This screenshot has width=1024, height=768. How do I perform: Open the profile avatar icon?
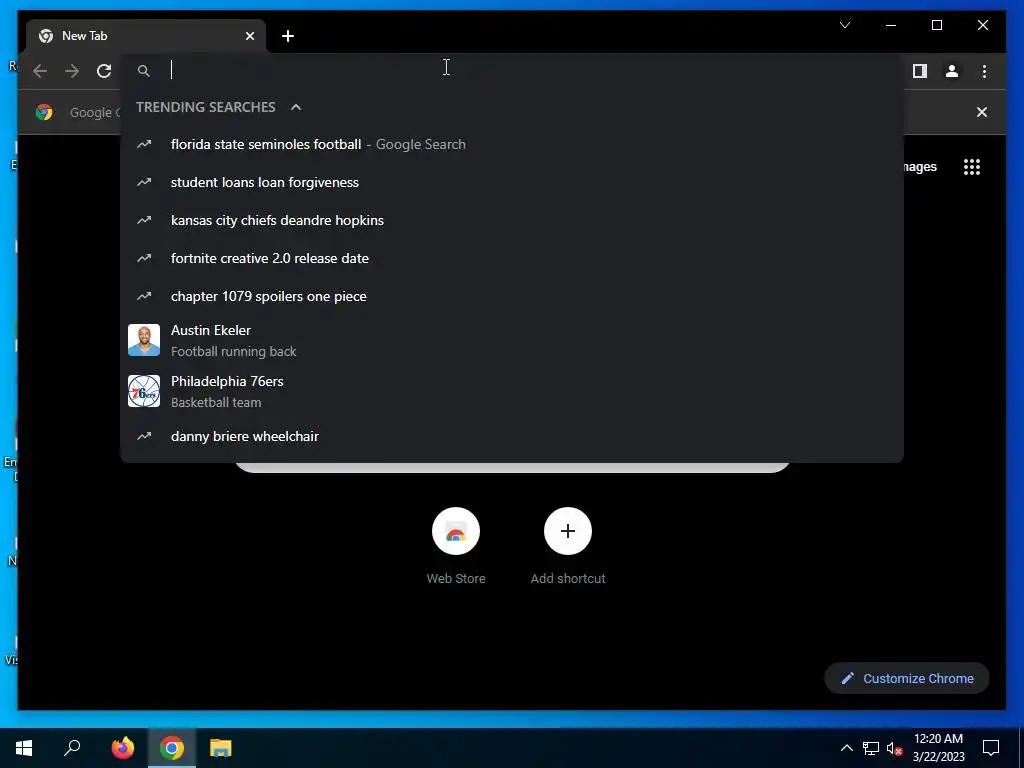click(952, 71)
